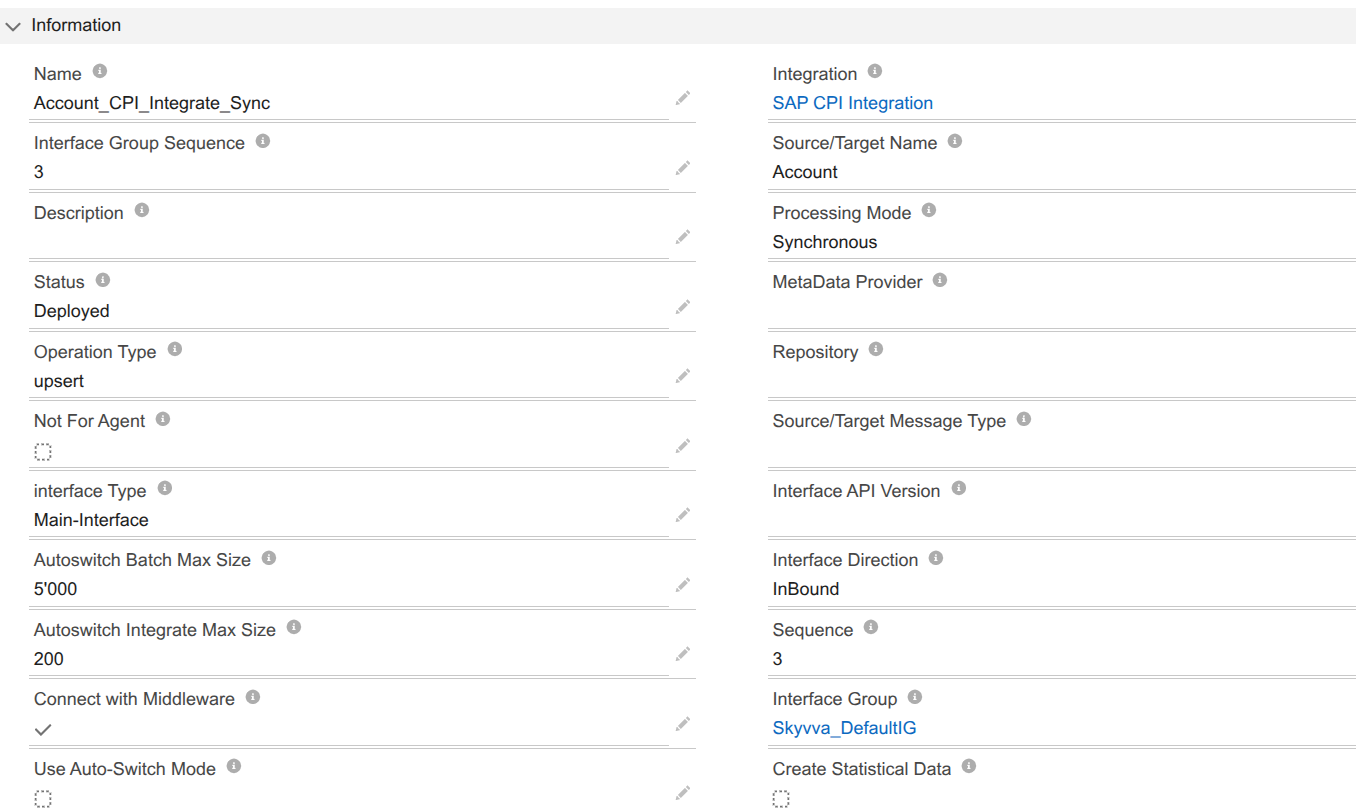
Task: Toggle the Use Auto-Switch Mode checkbox
Action: [43, 799]
